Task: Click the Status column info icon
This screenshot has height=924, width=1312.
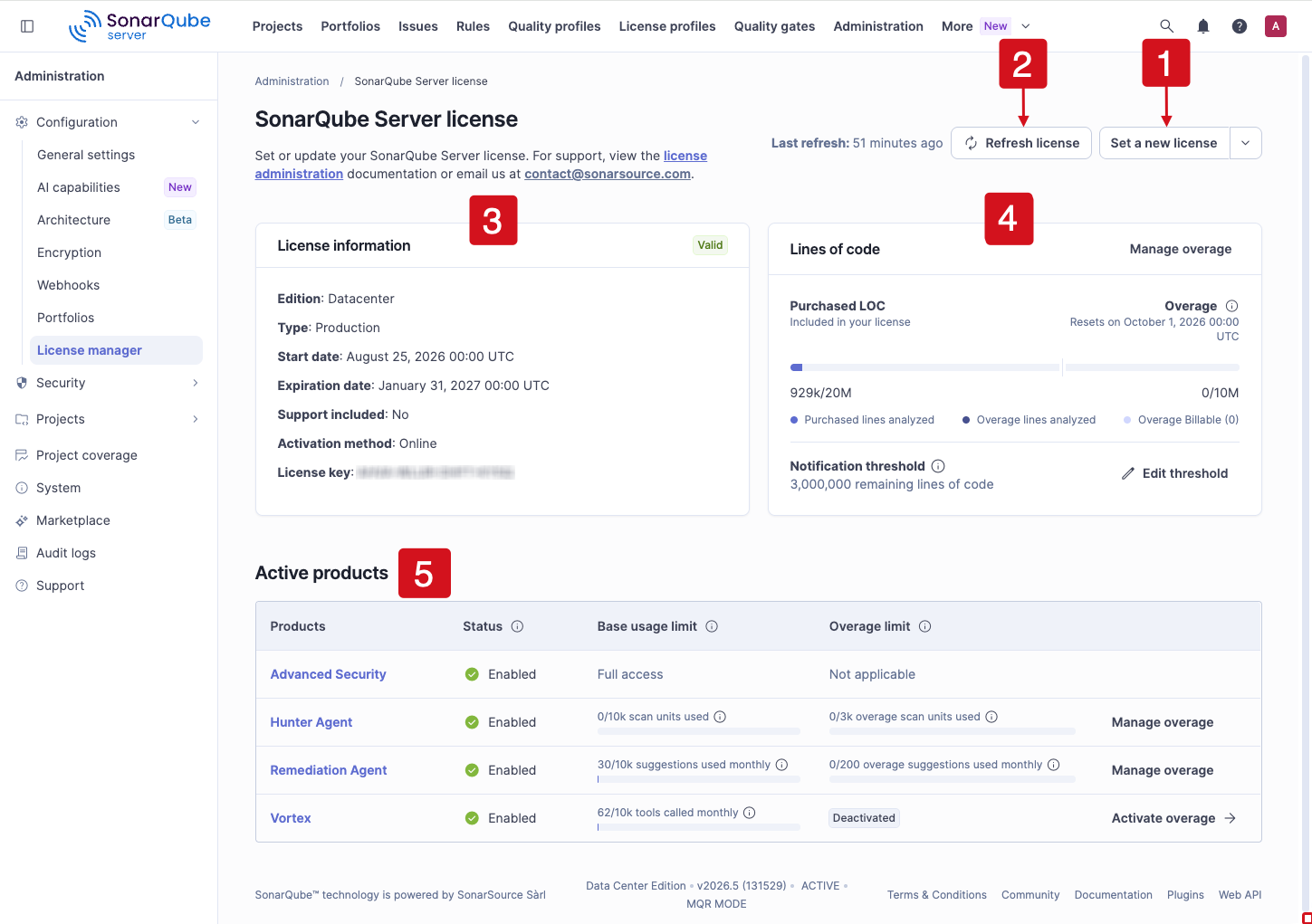Action: [517, 626]
